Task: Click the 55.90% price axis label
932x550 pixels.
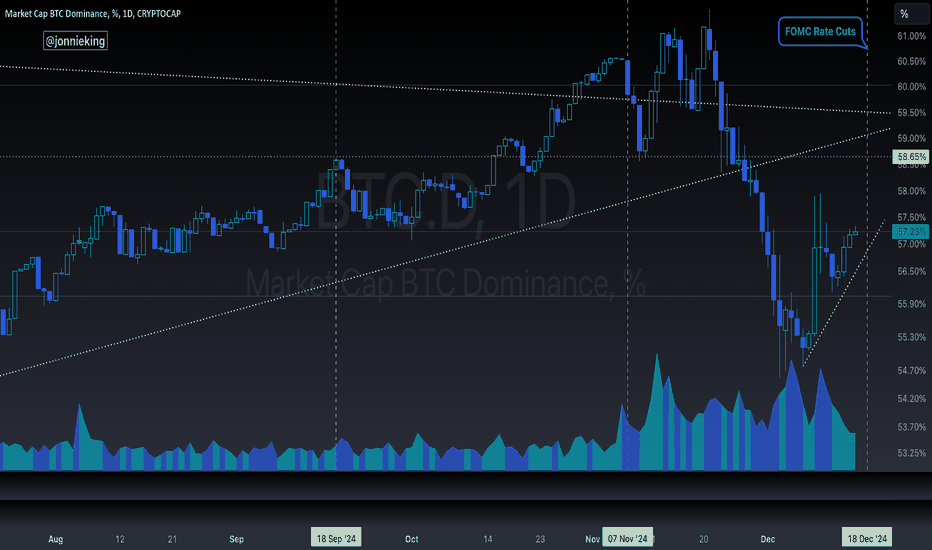Action: (x=911, y=304)
